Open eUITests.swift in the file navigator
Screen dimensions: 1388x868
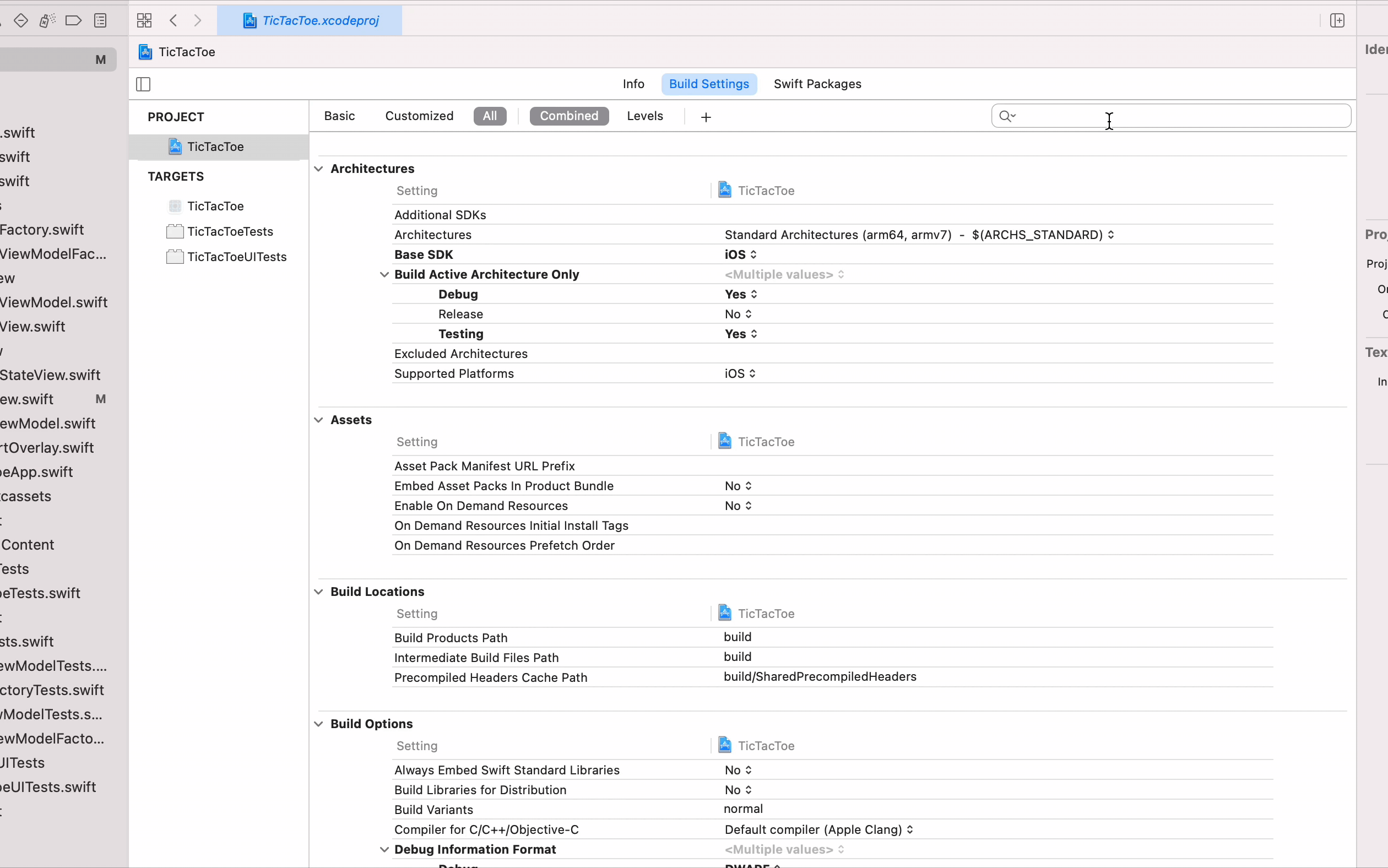point(48,787)
